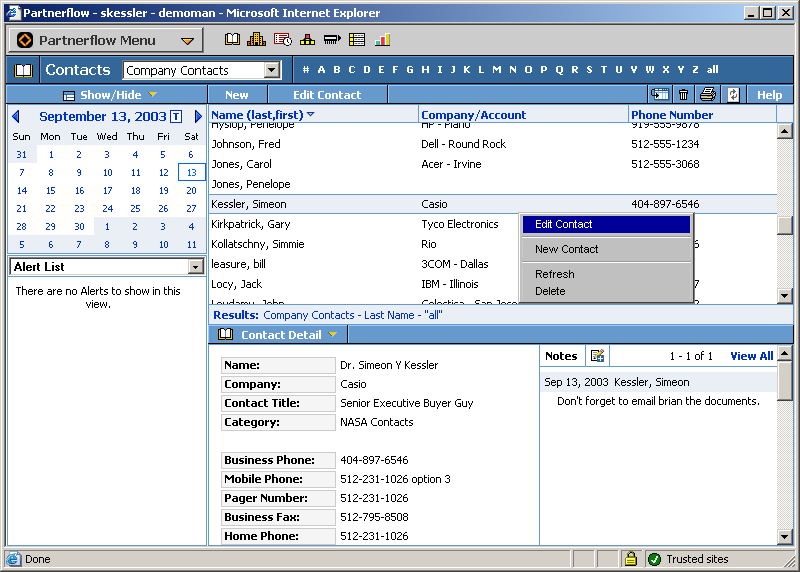Open the Alert List dropdown arrow

(x=195, y=267)
